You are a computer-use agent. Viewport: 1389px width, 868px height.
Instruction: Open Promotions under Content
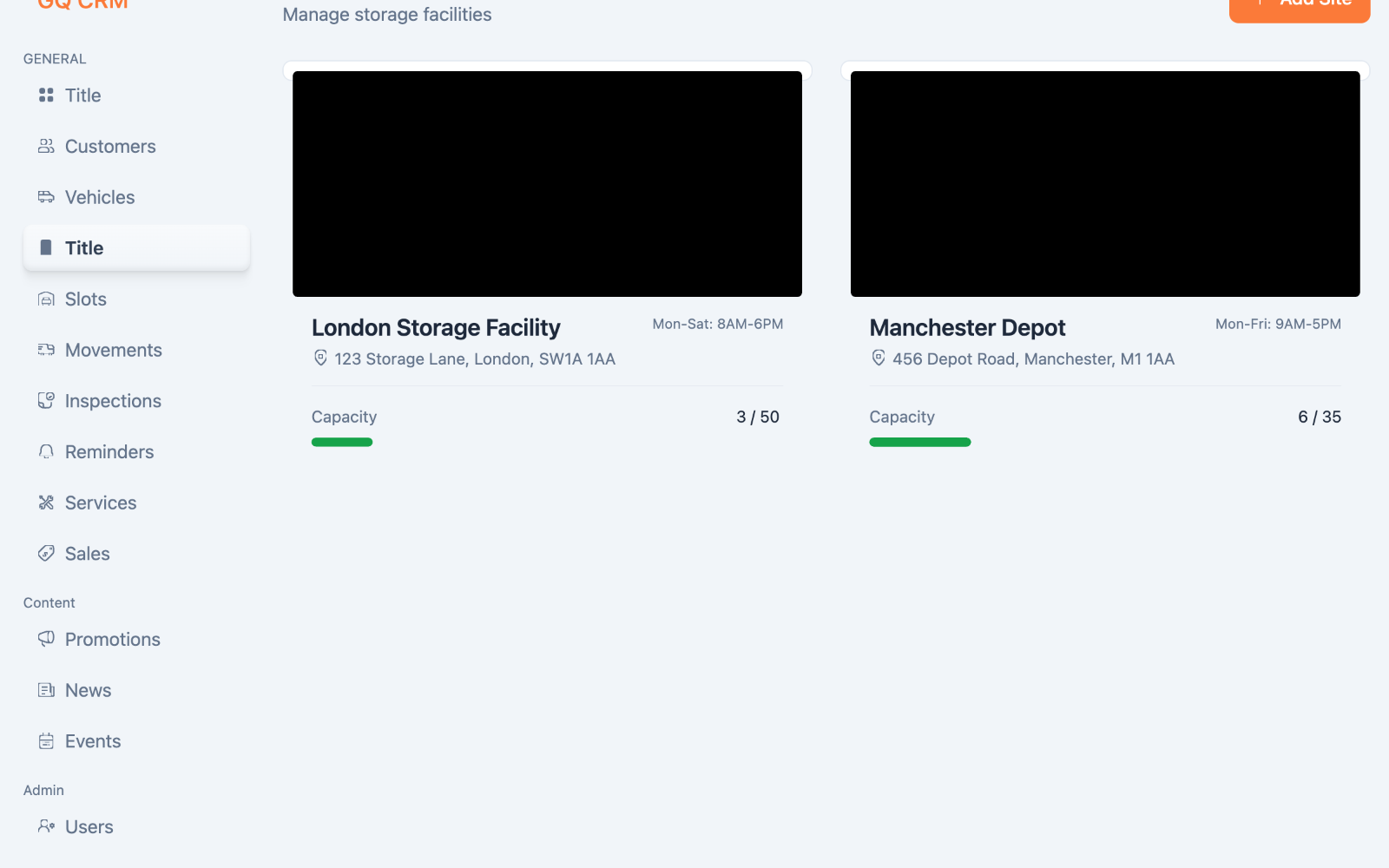[x=136, y=640]
